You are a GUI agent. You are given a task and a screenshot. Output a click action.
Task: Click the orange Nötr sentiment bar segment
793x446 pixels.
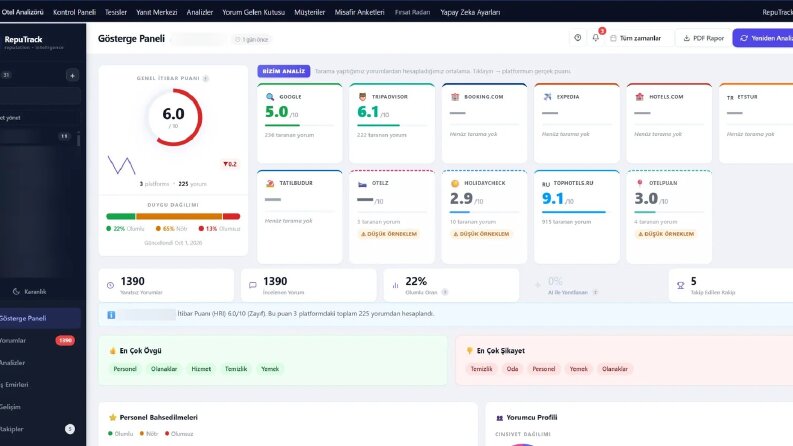[x=179, y=216]
